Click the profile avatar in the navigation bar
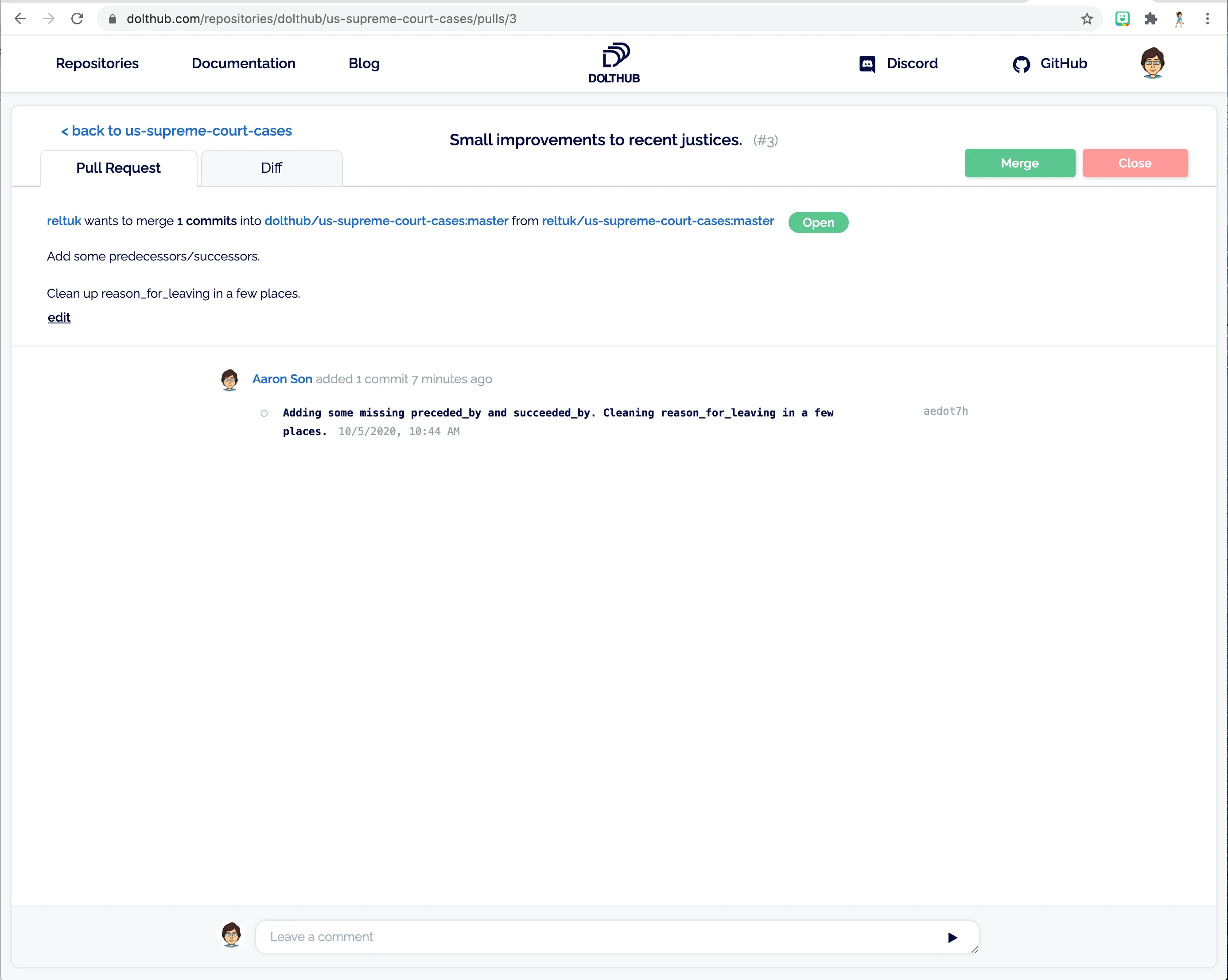 [x=1152, y=63]
